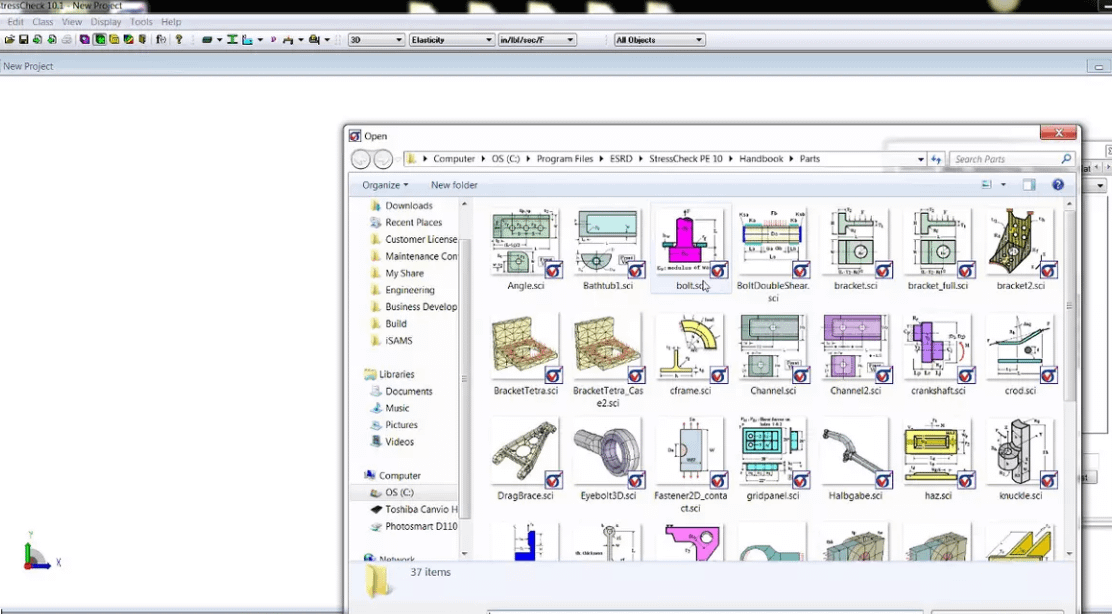Expand the Elasticity analysis type dropdown
1112x614 pixels.
click(x=453, y=40)
